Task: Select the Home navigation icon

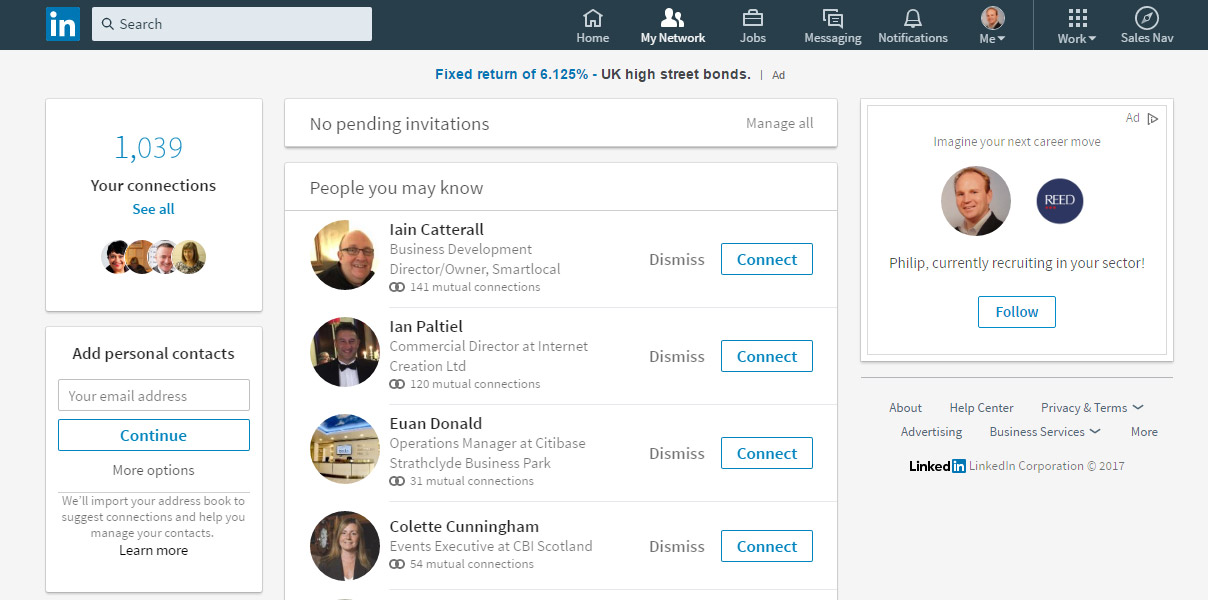Action: pyautogui.click(x=592, y=18)
